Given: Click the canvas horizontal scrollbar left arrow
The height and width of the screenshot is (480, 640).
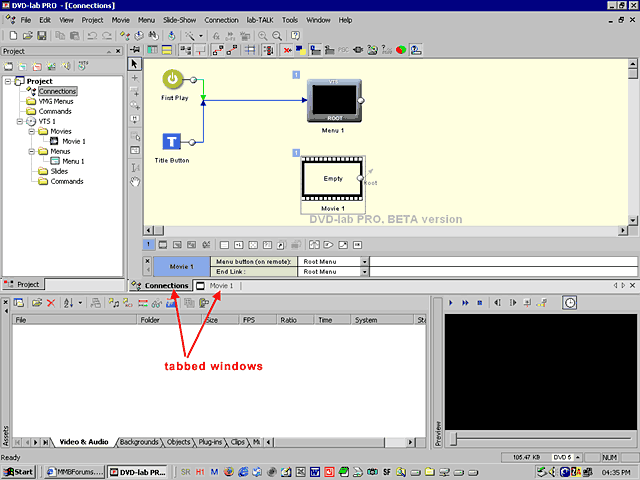Looking at the screenshot, I should point(149,230).
